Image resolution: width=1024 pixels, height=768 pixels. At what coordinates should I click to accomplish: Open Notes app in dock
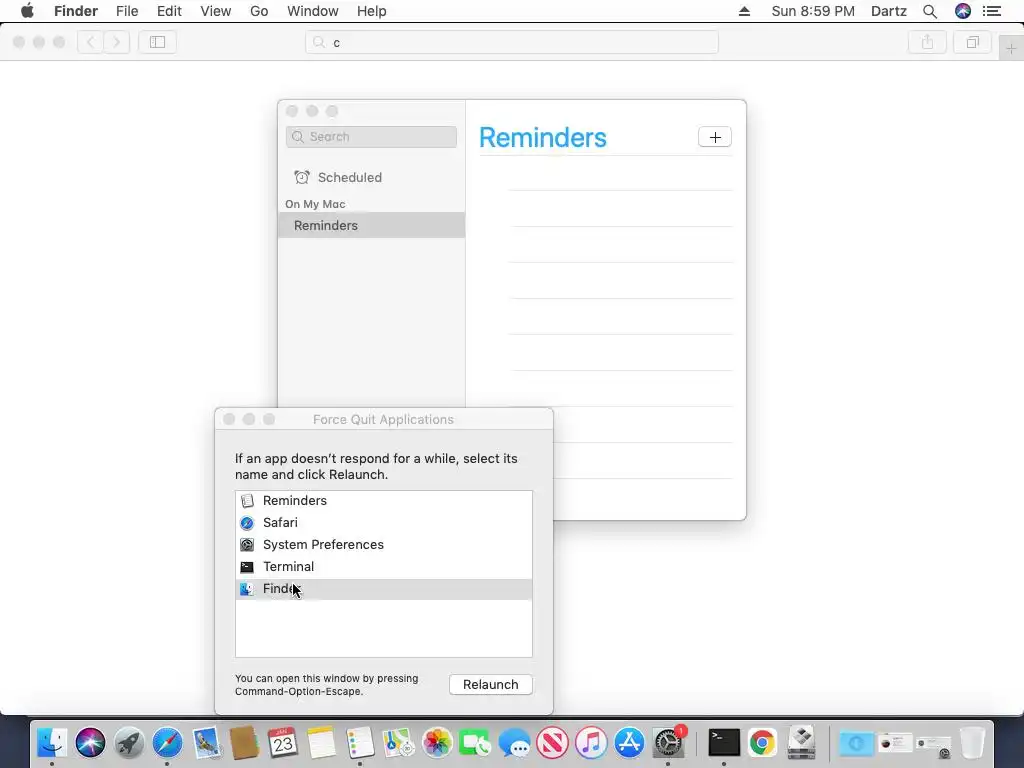point(321,743)
